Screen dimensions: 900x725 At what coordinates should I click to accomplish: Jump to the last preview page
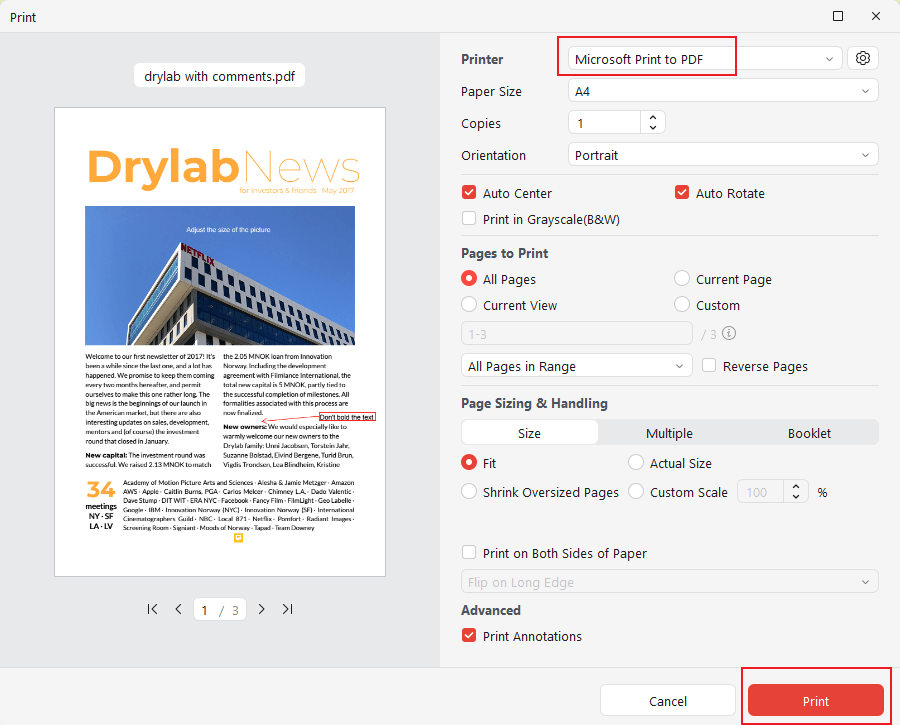(x=287, y=609)
